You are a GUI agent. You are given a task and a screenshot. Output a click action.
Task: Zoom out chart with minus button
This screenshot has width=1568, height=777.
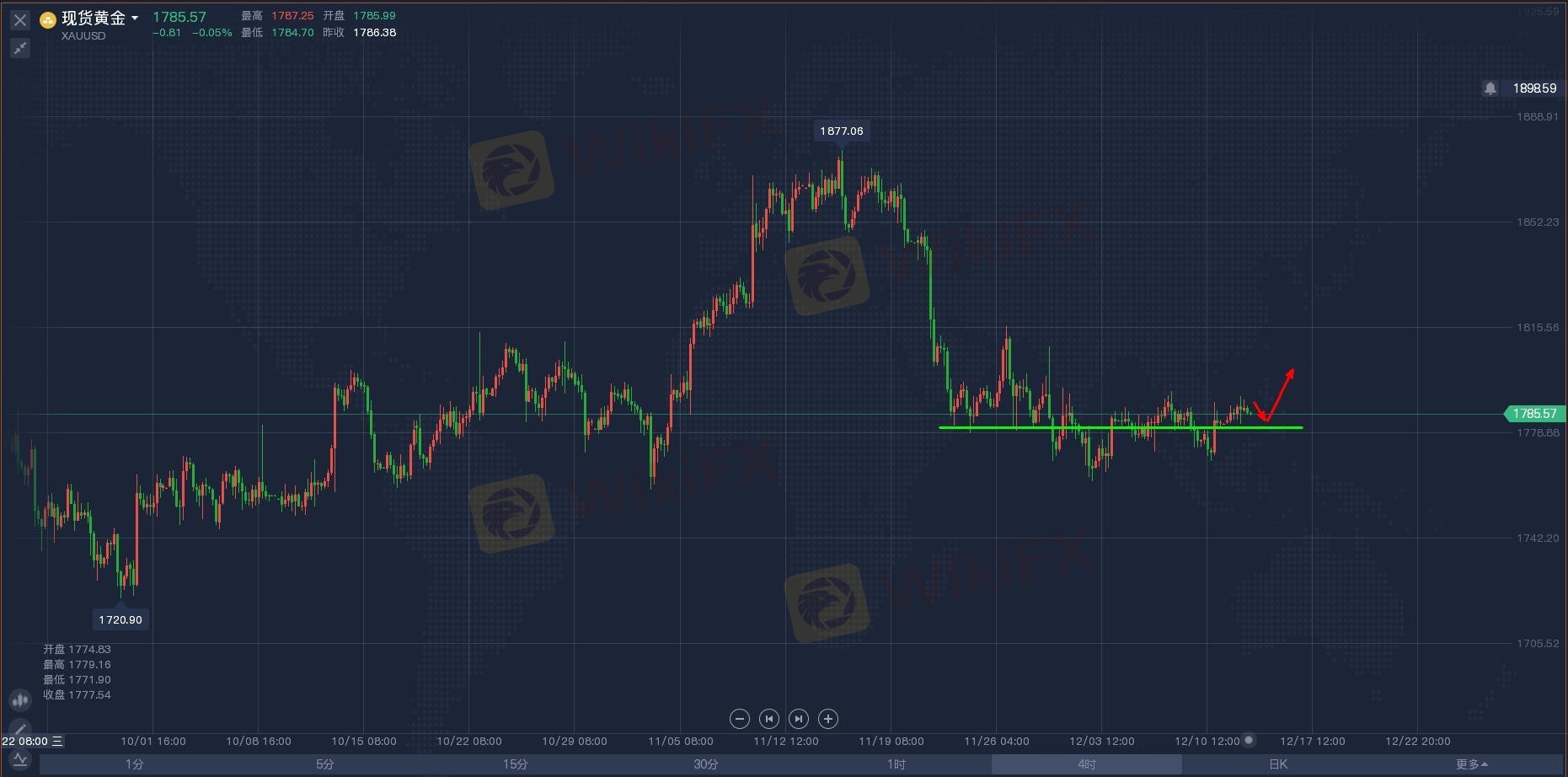pos(739,719)
